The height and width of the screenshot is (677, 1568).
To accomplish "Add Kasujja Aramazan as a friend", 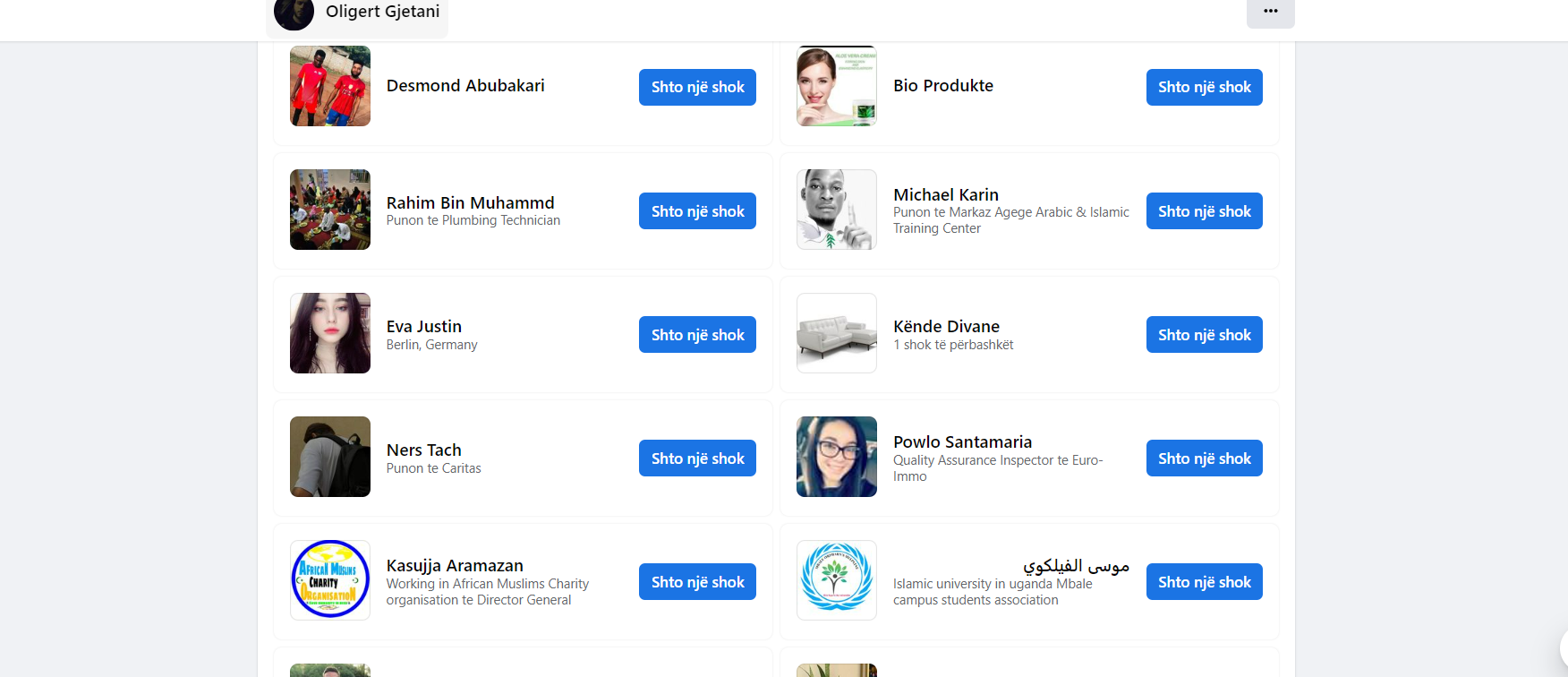I will (697, 582).
